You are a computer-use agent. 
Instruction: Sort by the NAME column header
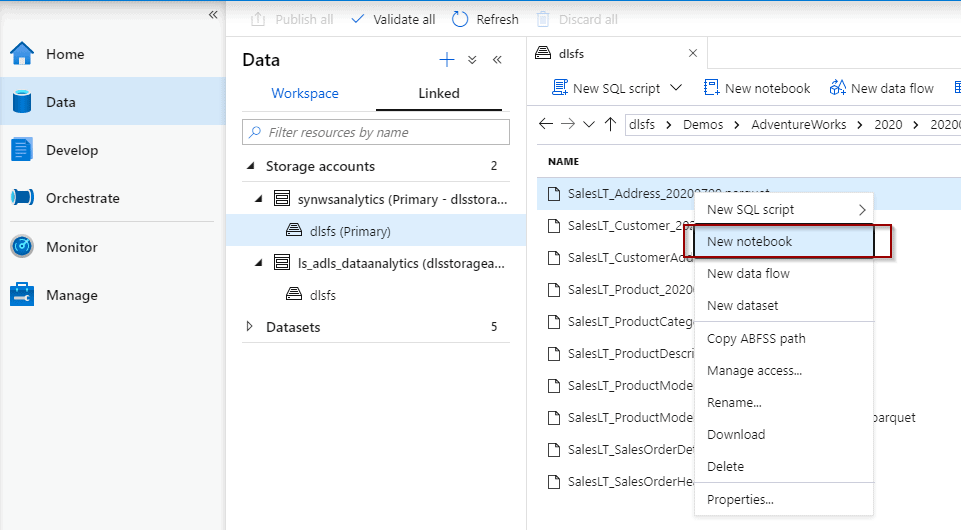pos(563,161)
